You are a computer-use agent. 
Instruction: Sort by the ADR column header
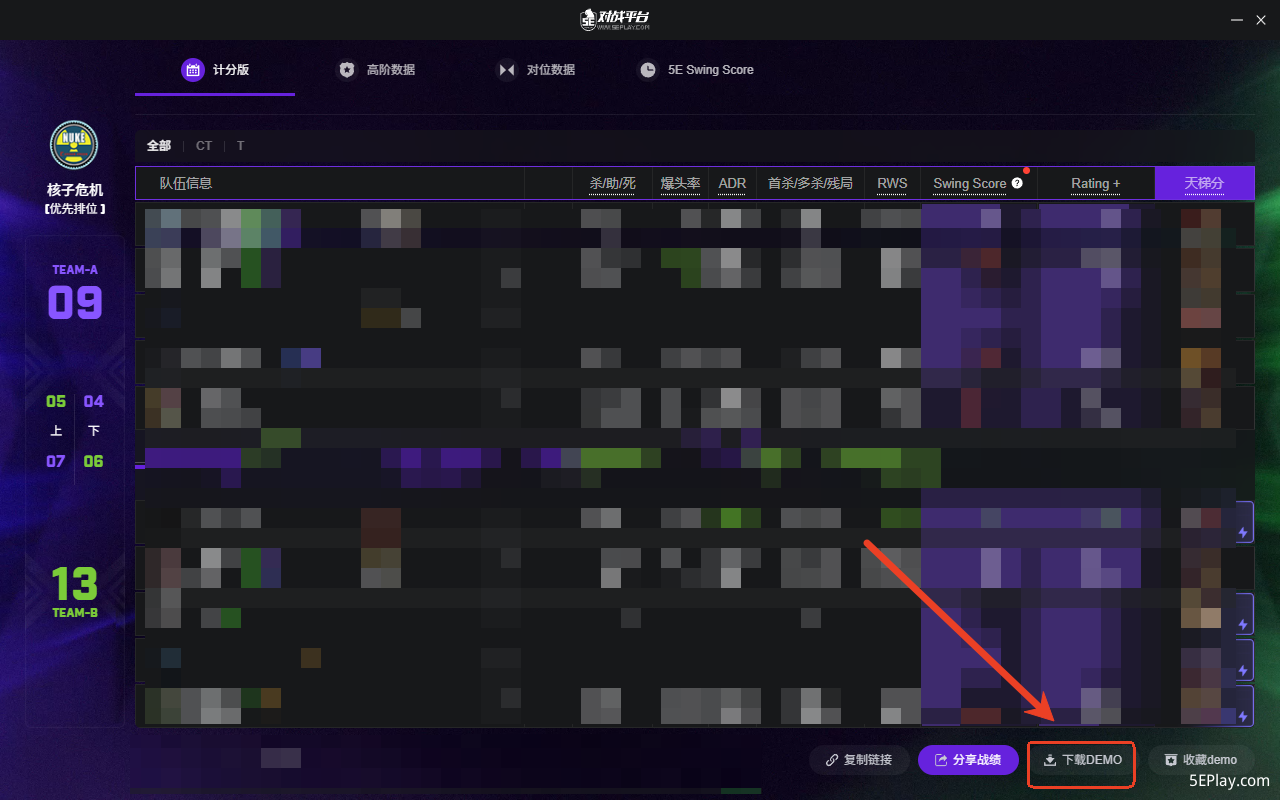732,183
